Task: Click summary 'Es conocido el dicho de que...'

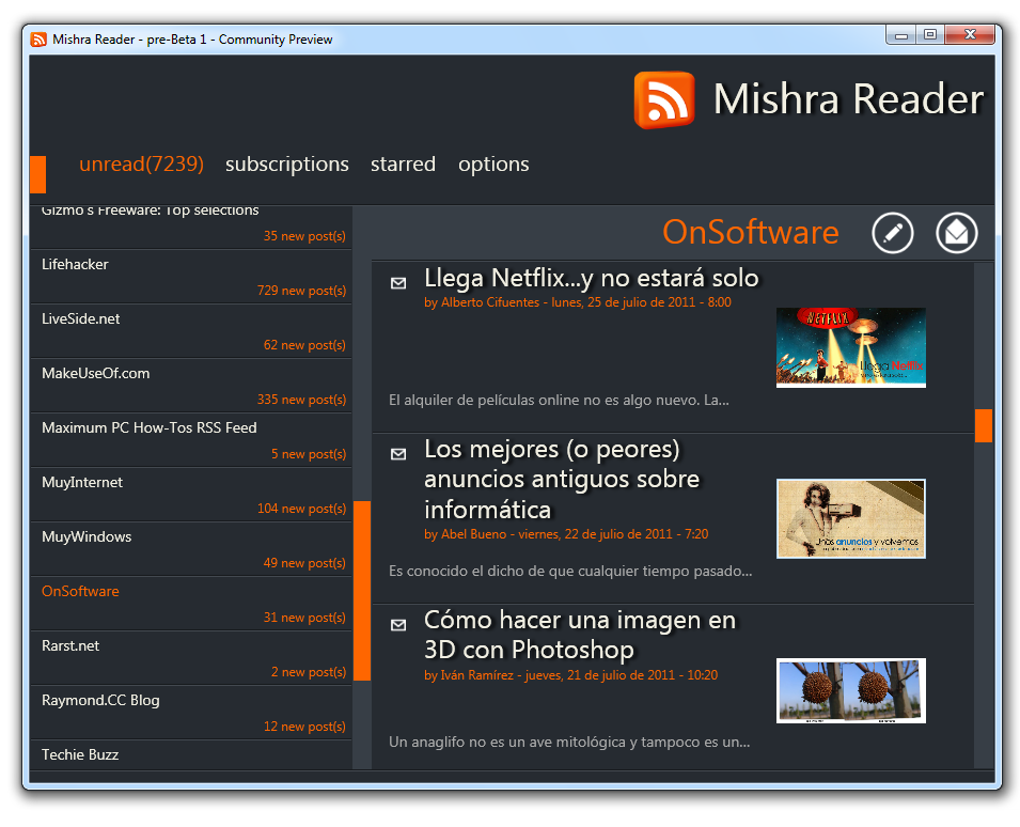Action: point(570,571)
